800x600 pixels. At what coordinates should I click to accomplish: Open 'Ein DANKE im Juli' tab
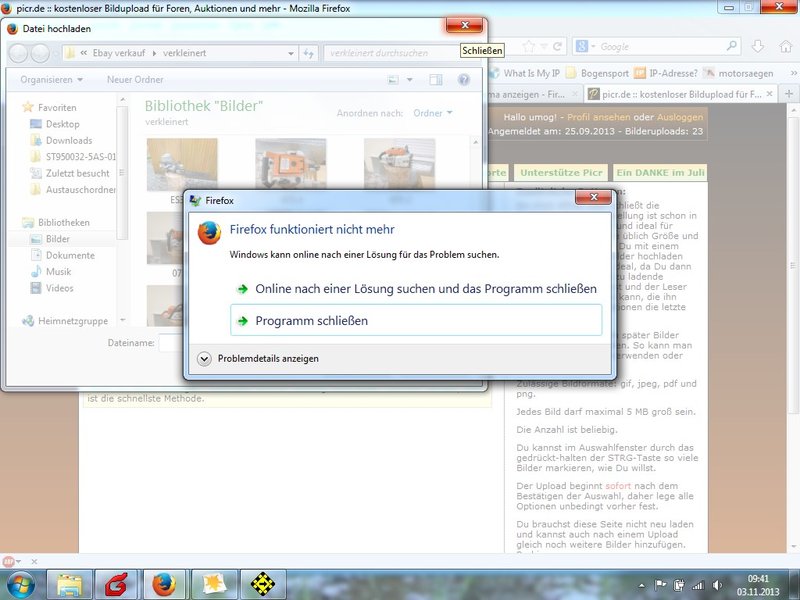[660, 172]
